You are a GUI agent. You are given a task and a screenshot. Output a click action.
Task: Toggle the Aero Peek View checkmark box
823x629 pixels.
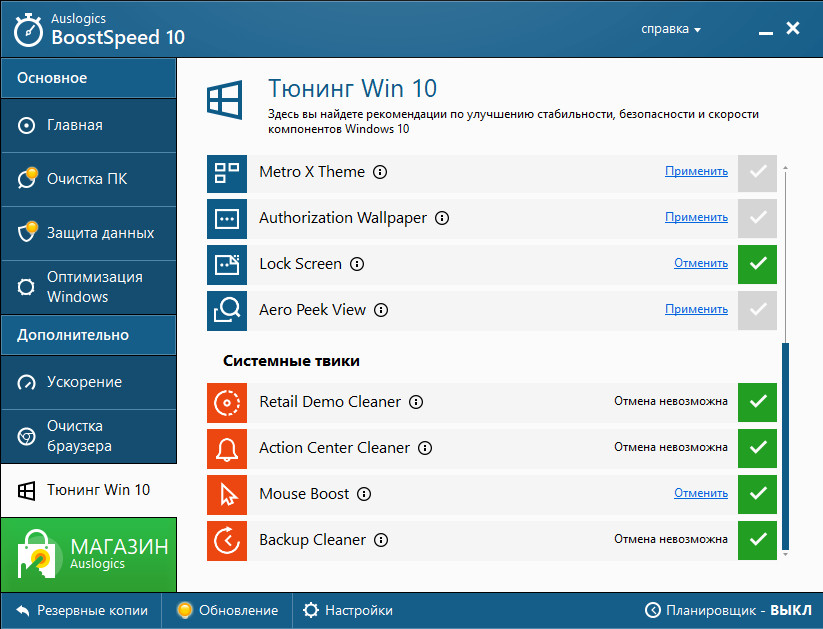tap(757, 311)
